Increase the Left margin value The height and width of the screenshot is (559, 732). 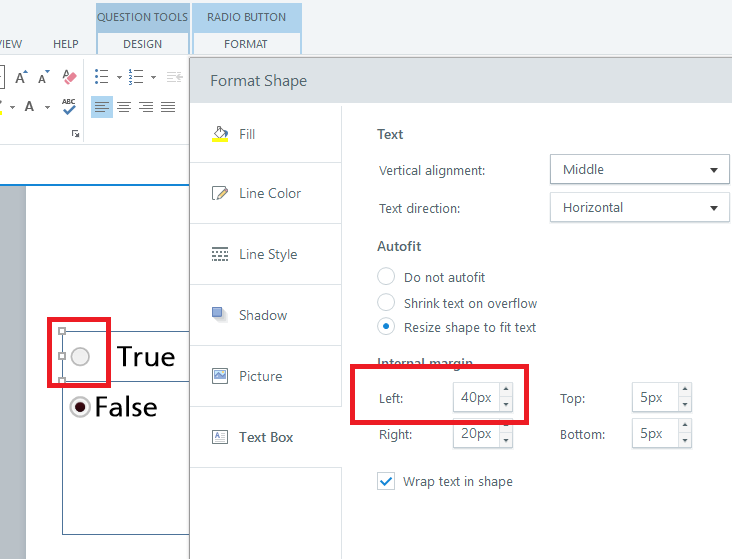point(506,389)
